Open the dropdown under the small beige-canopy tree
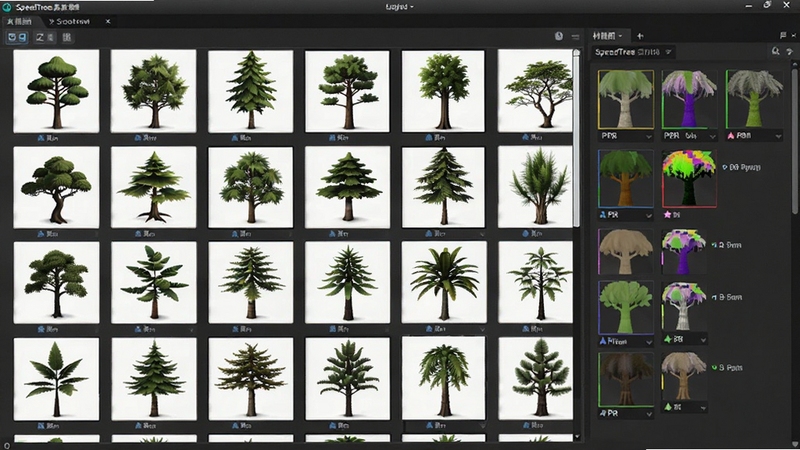The width and height of the screenshot is (800, 450). click(x=703, y=408)
